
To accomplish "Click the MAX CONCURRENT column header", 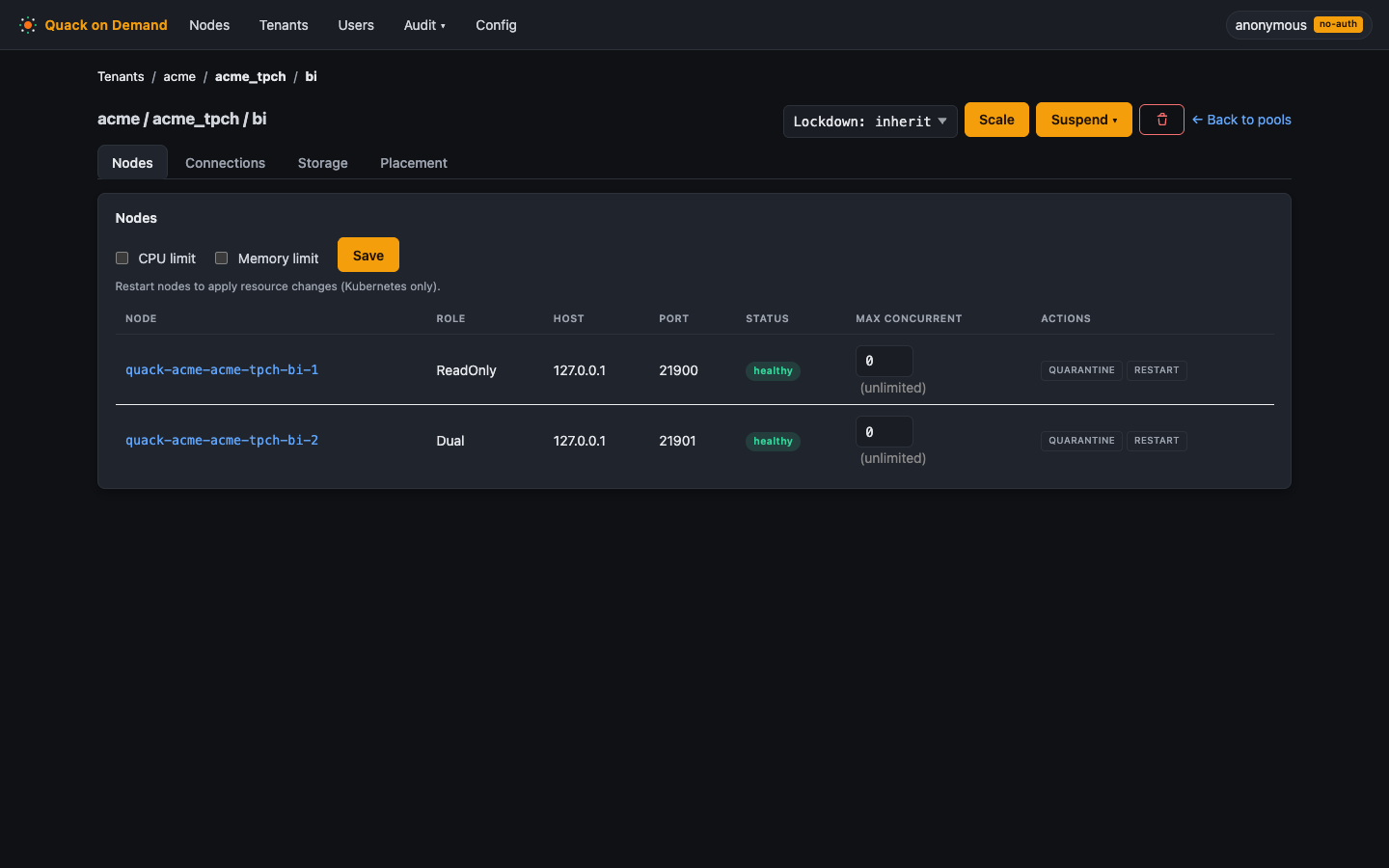I will [909, 318].
